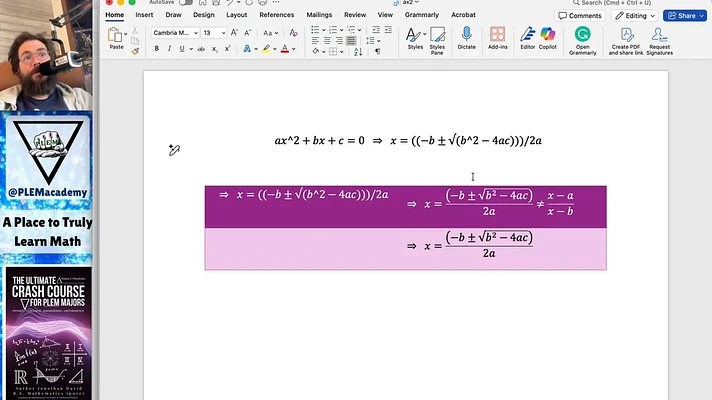
Task: Start Dictate microphone
Action: pyautogui.click(x=466, y=38)
